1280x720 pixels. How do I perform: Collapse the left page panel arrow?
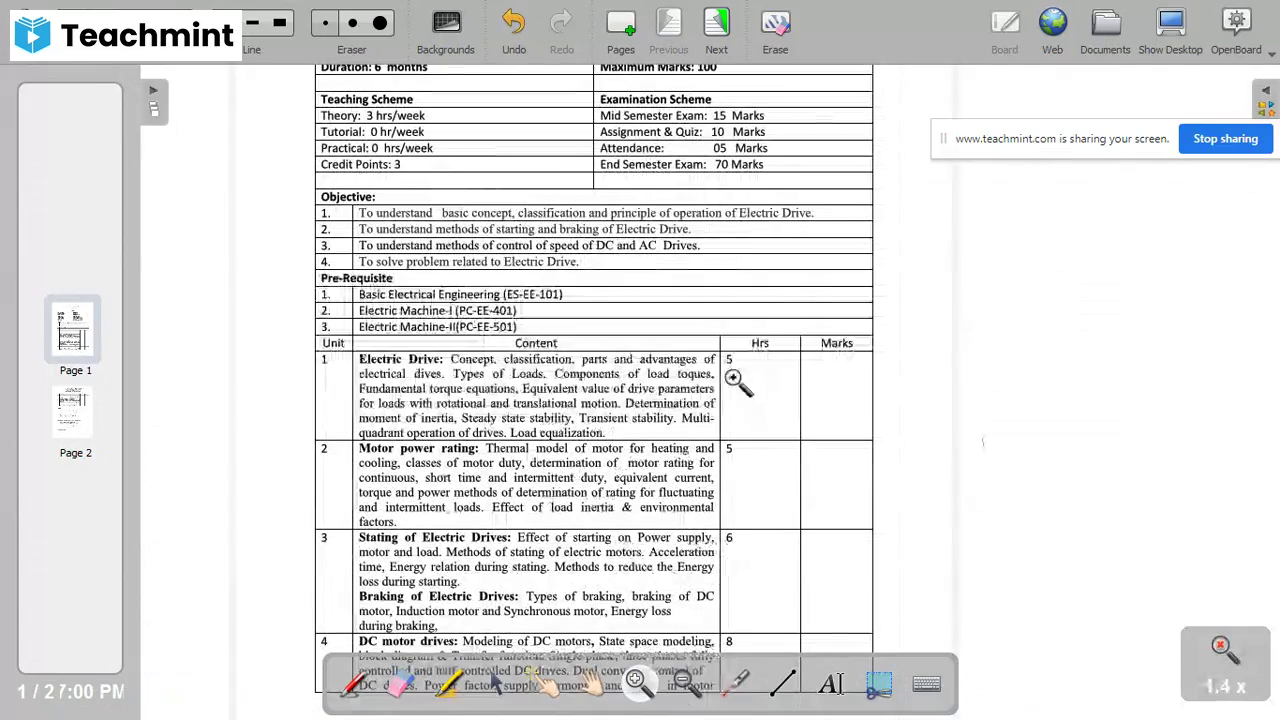click(x=153, y=91)
